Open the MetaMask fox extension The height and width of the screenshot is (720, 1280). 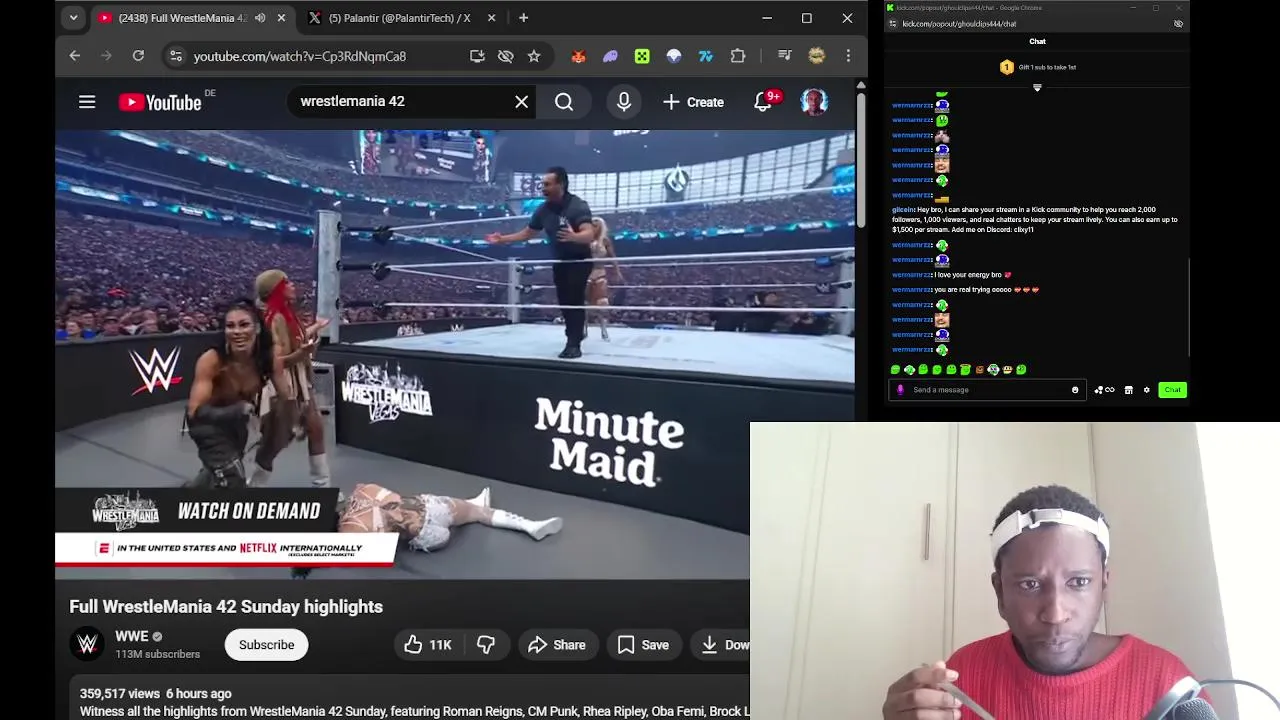click(578, 56)
